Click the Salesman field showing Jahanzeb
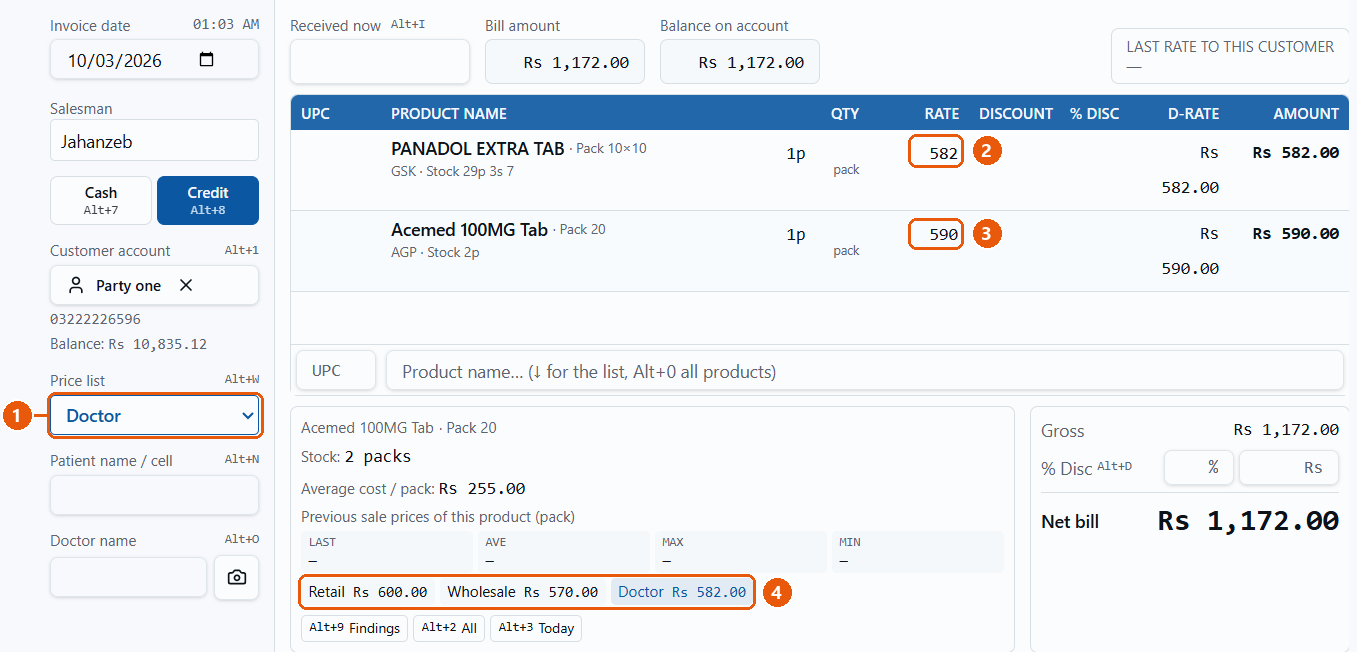This screenshot has width=1357, height=652. [x=155, y=141]
